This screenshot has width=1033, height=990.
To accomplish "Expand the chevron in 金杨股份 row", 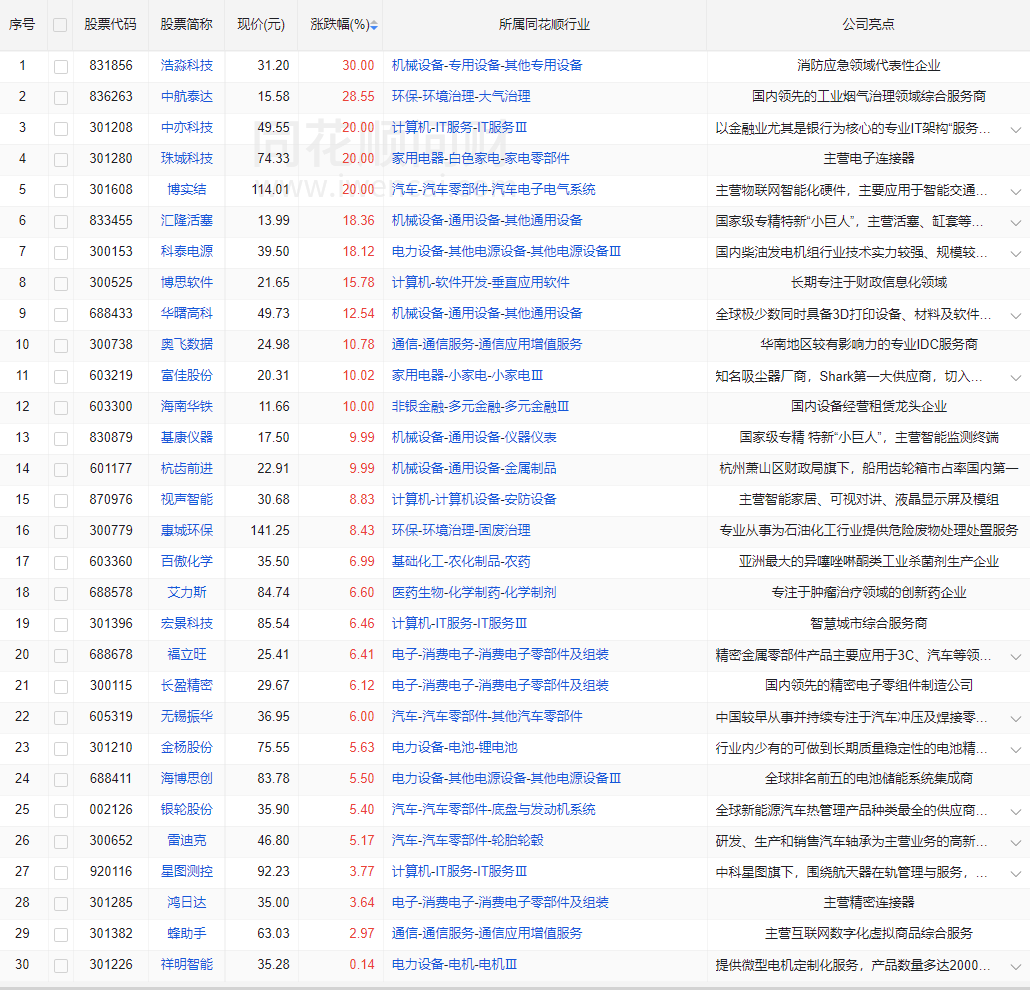I will point(1016,750).
